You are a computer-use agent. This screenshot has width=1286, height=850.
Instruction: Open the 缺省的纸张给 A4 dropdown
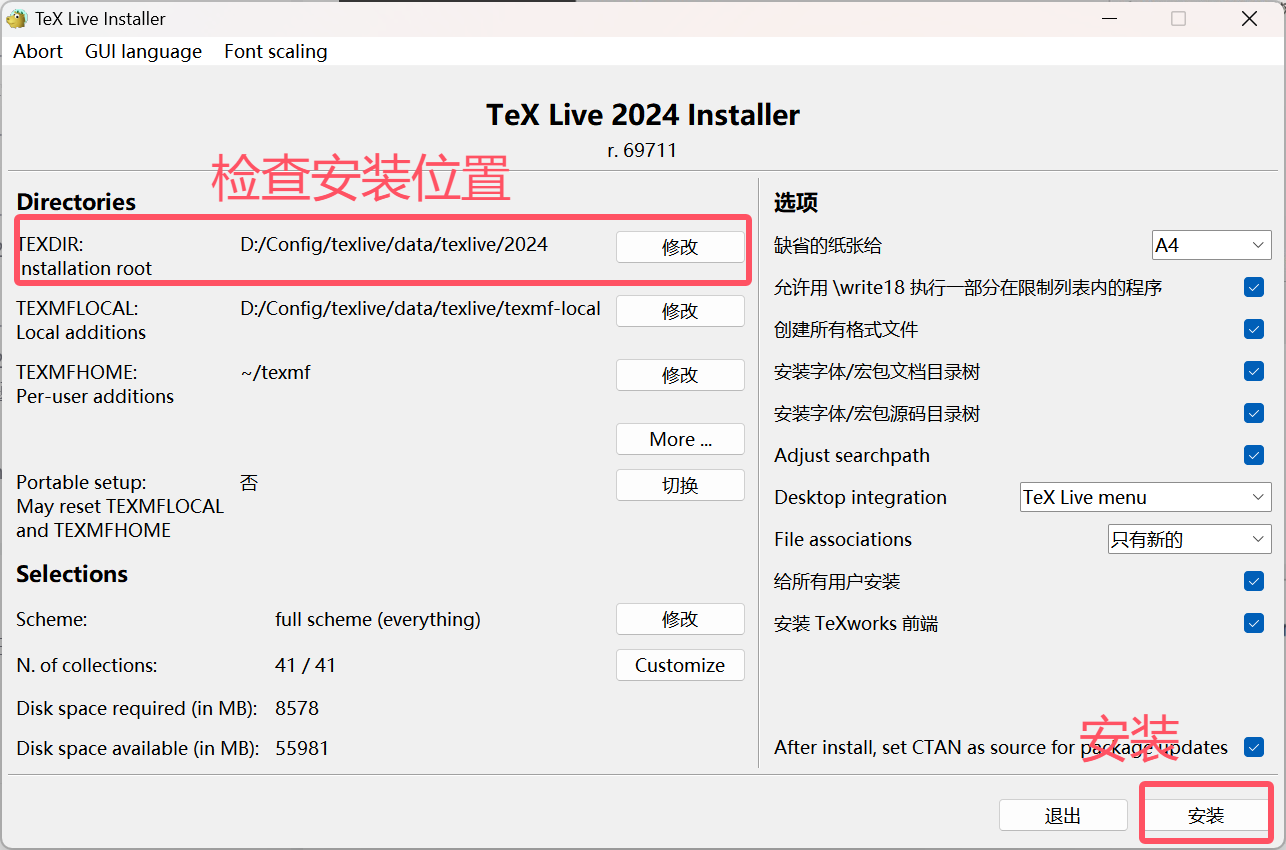[x=1211, y=245]
